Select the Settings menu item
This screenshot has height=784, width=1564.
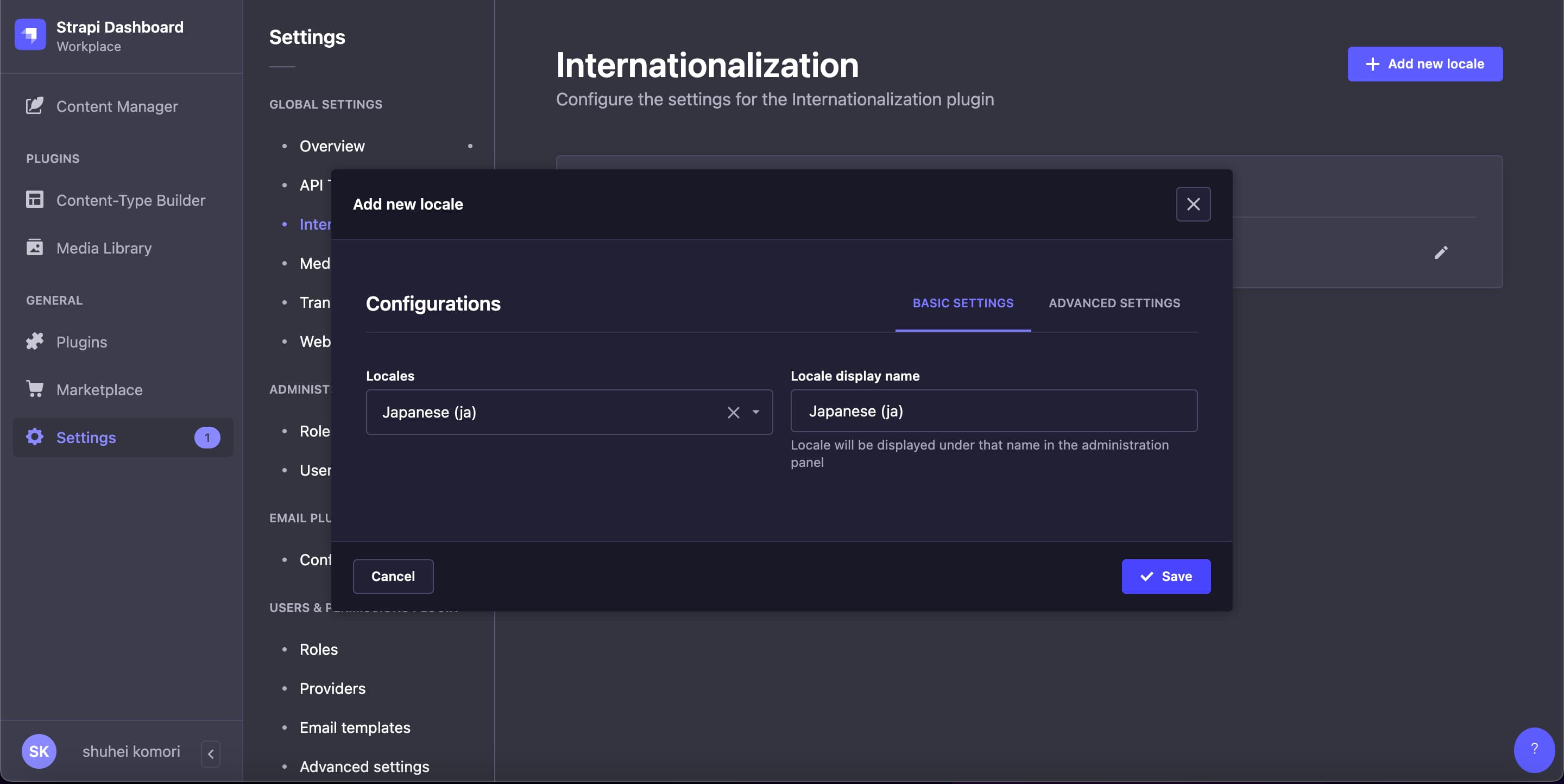123,437
